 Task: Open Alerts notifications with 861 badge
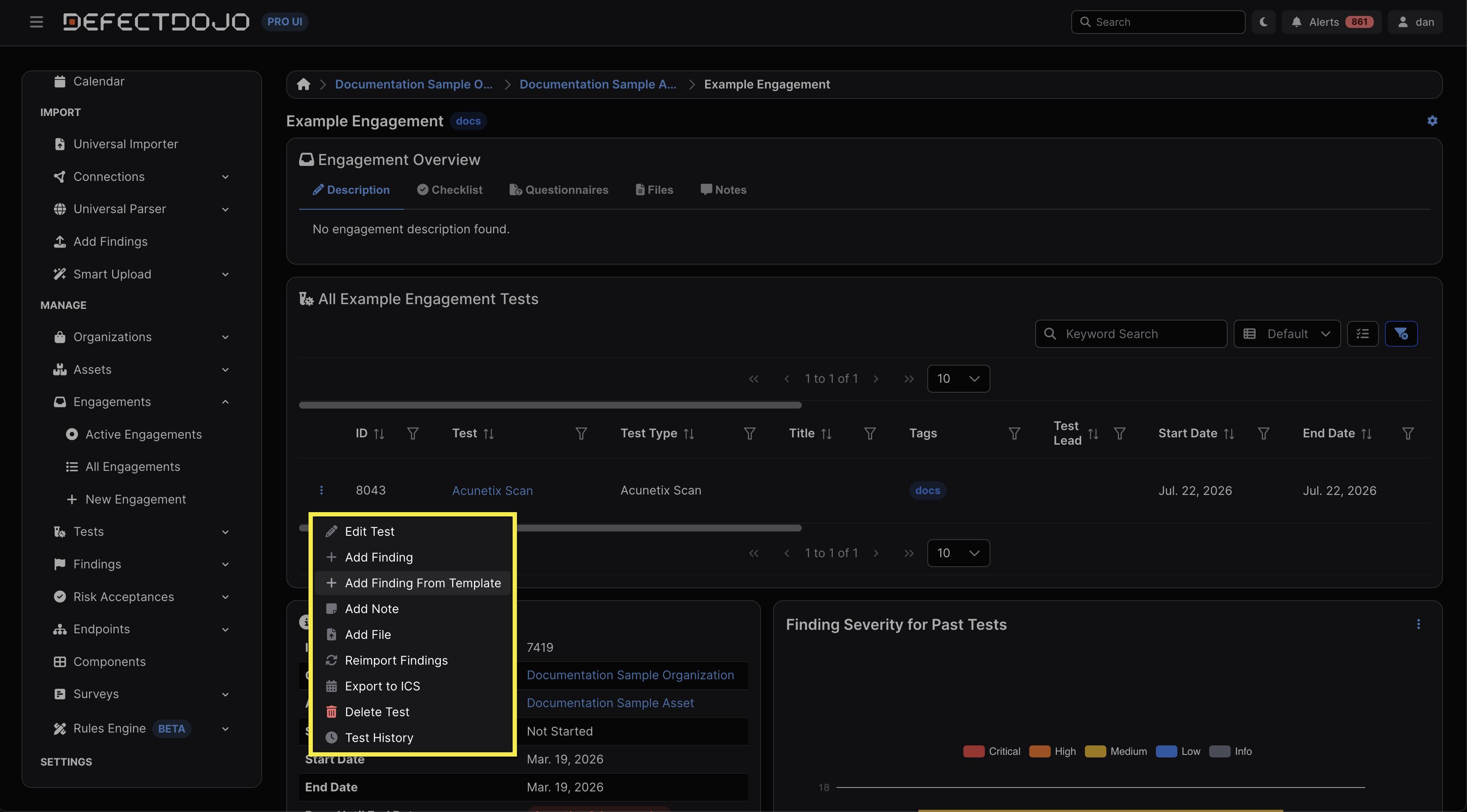(1332, 21)
